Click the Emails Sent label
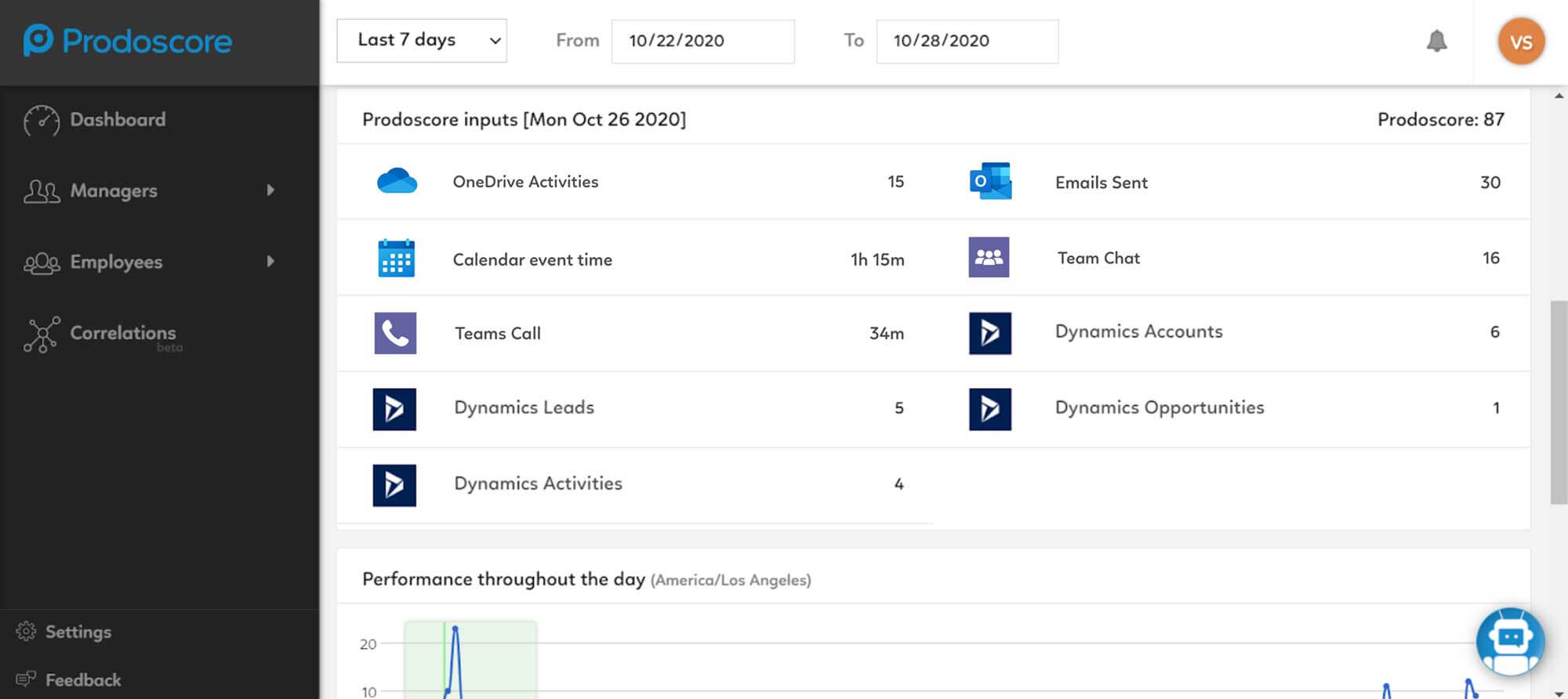The height and width of the screenshot is (699, 1568). click(x=1102, y=183)
